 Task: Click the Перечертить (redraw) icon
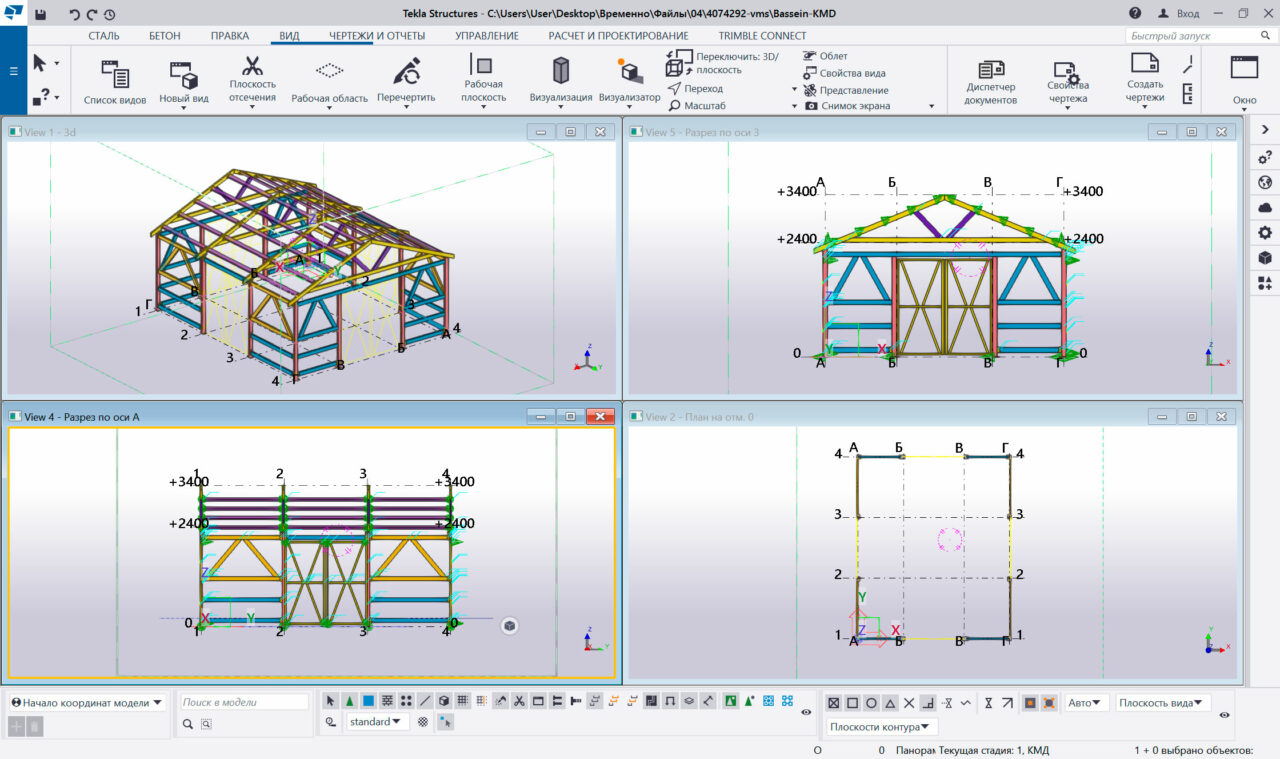coord(406,72)
